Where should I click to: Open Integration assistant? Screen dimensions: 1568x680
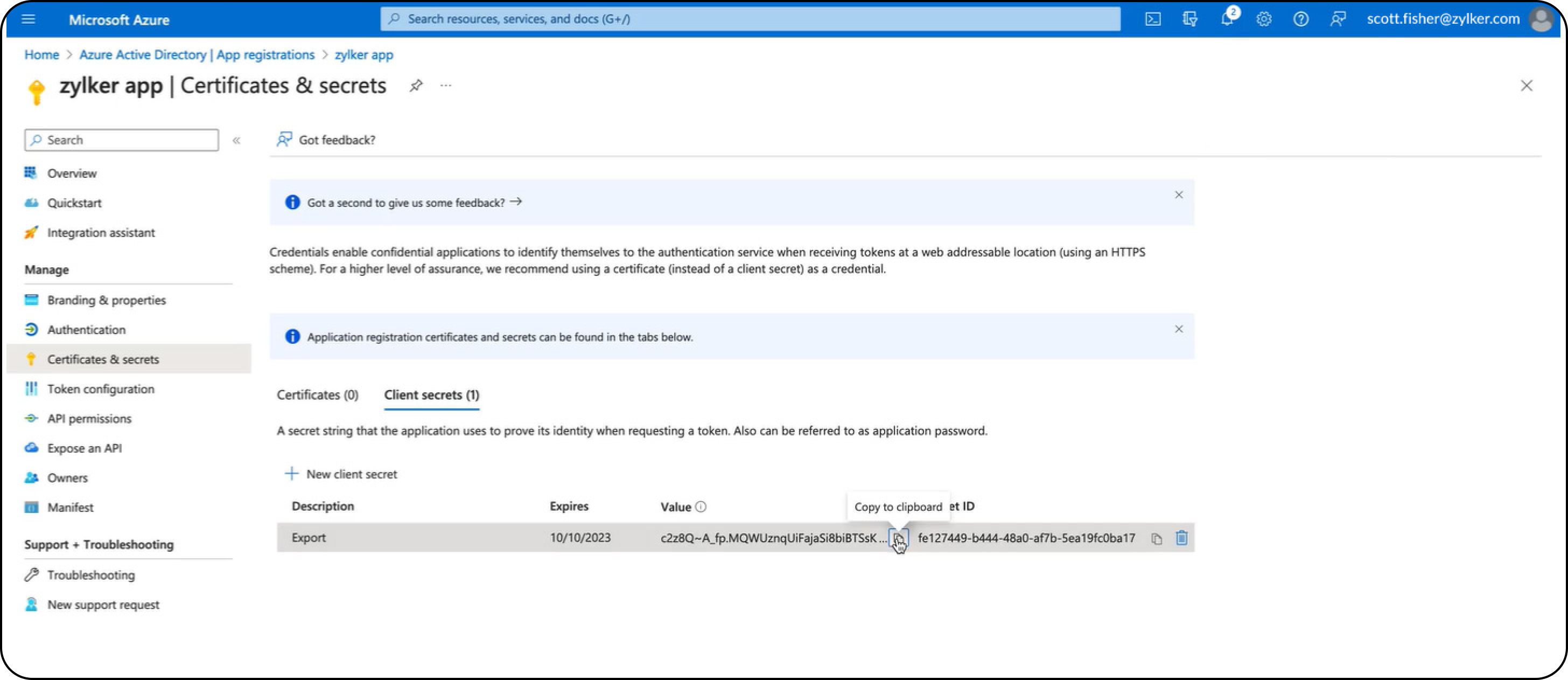[101, 233]
